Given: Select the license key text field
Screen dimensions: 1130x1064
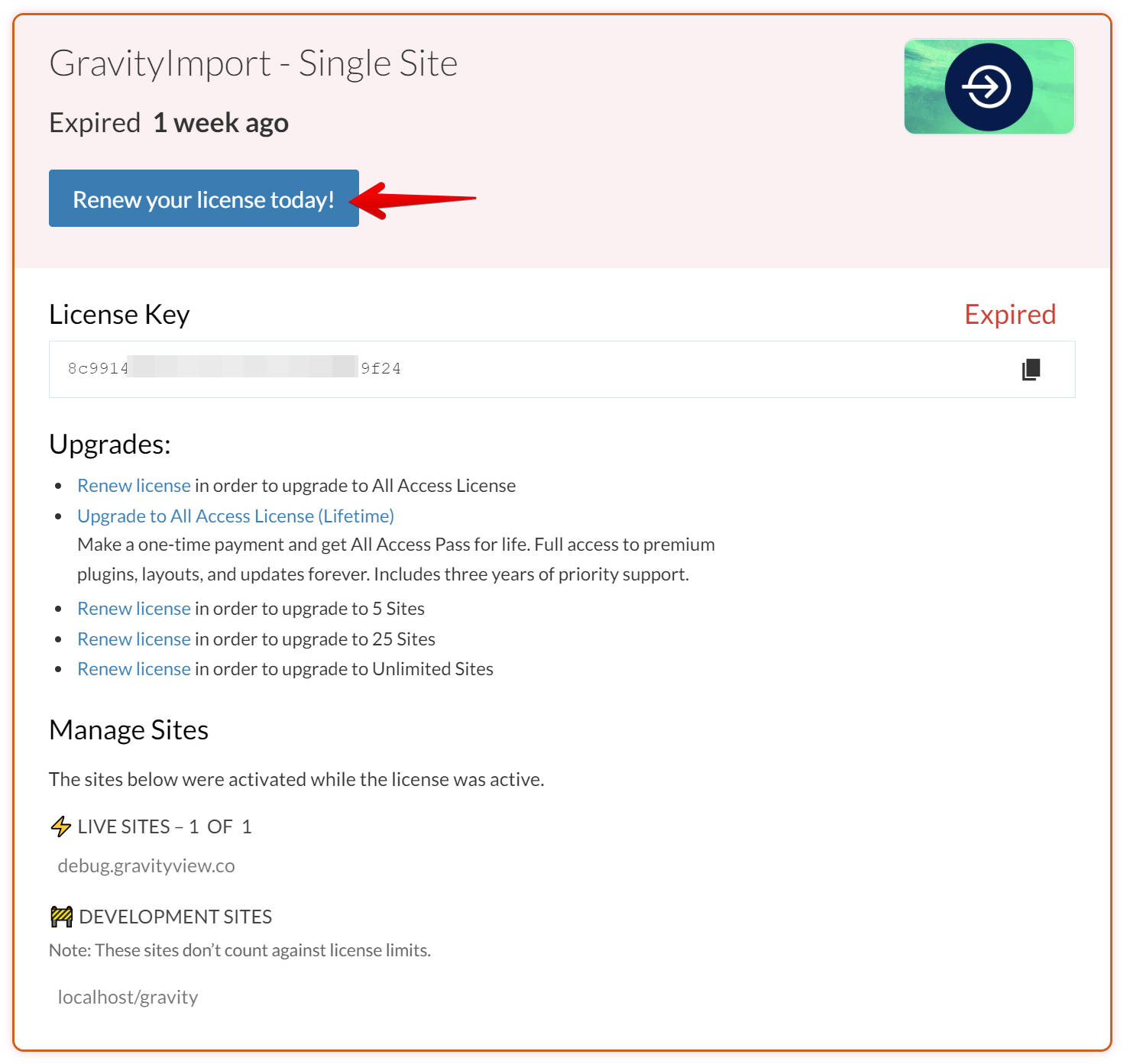Looking at the screenshot, I should [535, 370].
